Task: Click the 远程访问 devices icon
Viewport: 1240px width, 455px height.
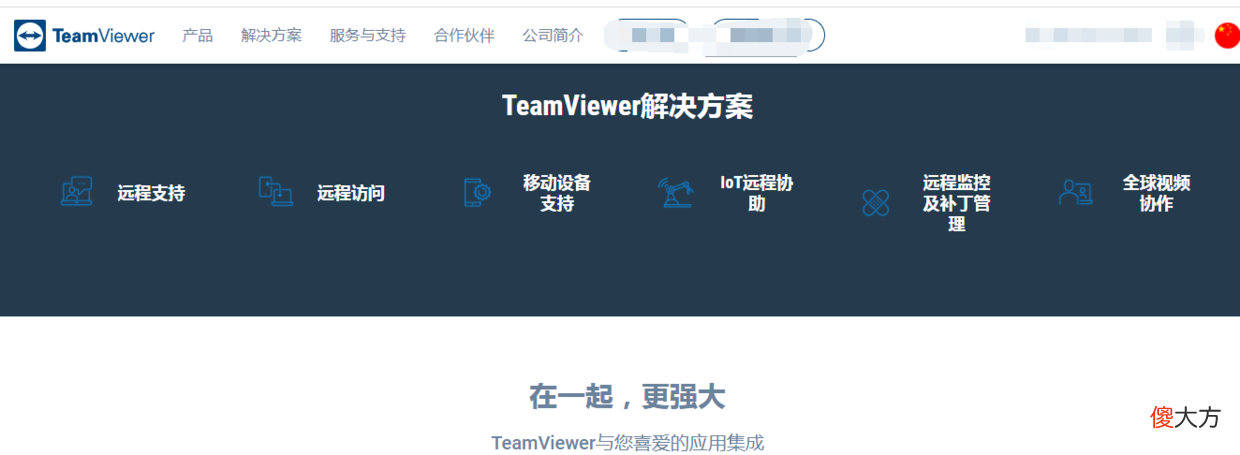Action: 276,192
